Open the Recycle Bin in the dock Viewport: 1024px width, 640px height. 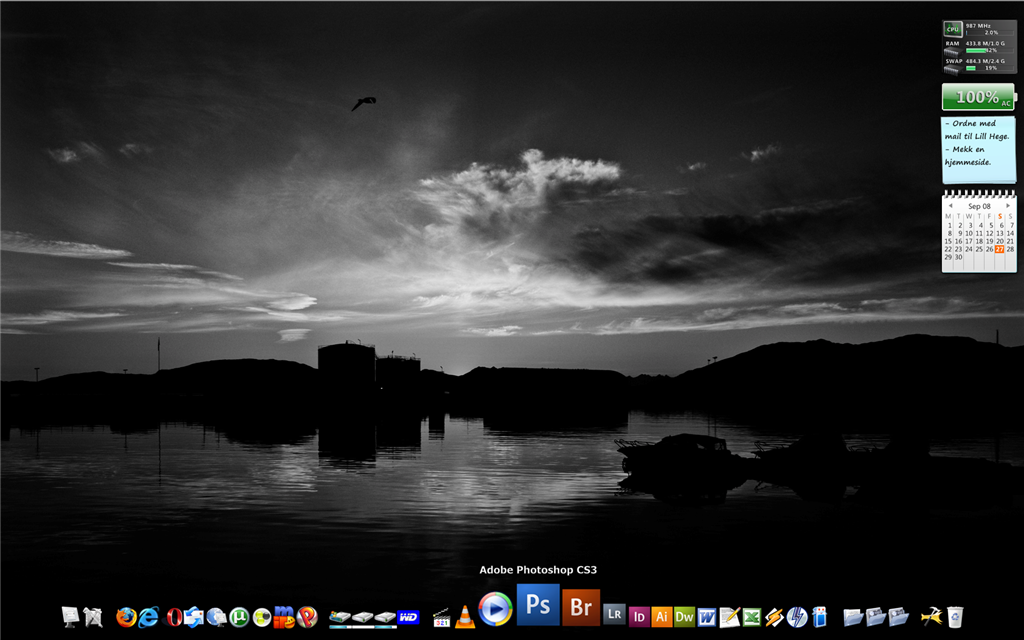tap(955, 617)
